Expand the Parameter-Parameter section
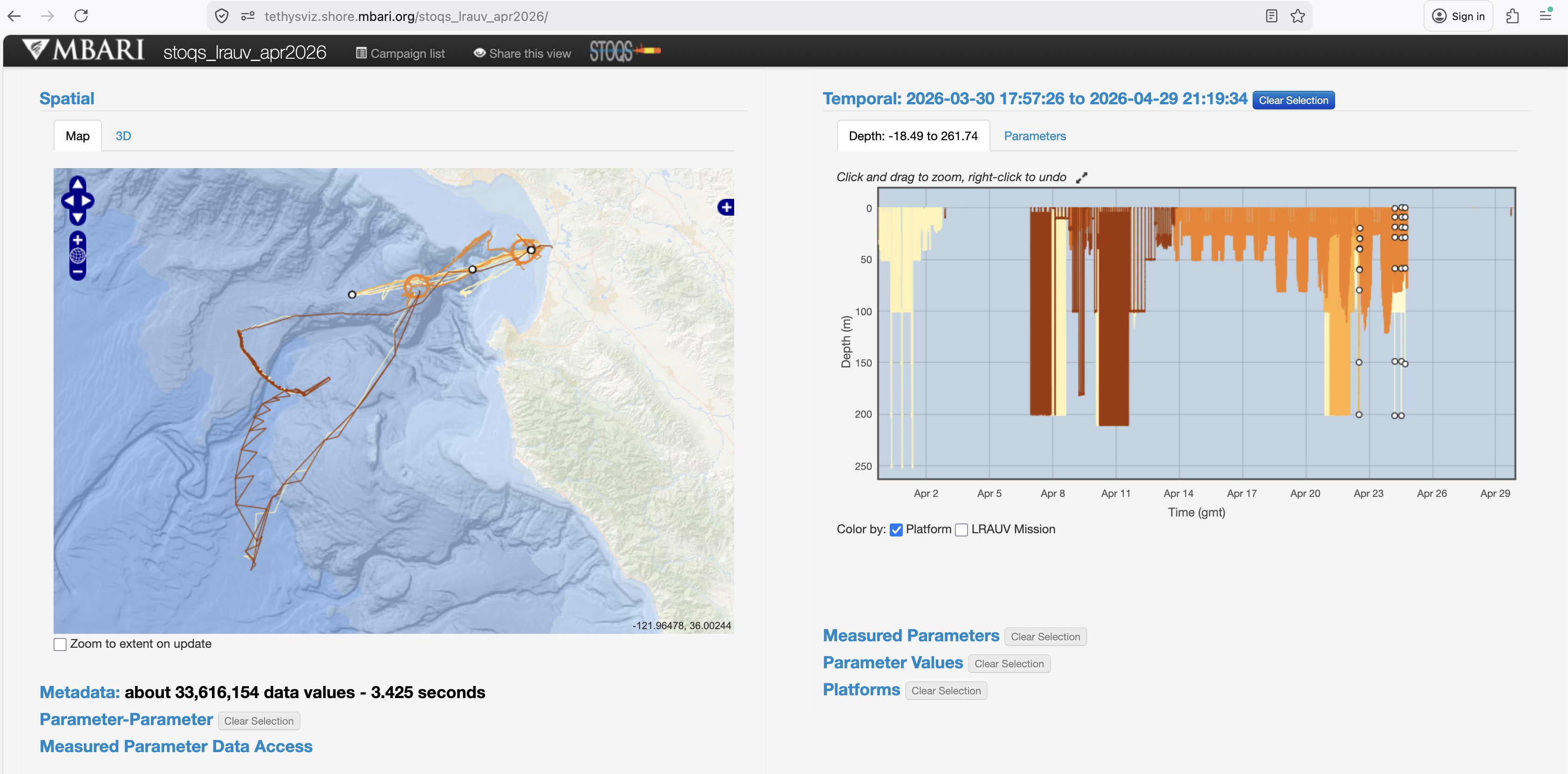 (x=126, y=719)
